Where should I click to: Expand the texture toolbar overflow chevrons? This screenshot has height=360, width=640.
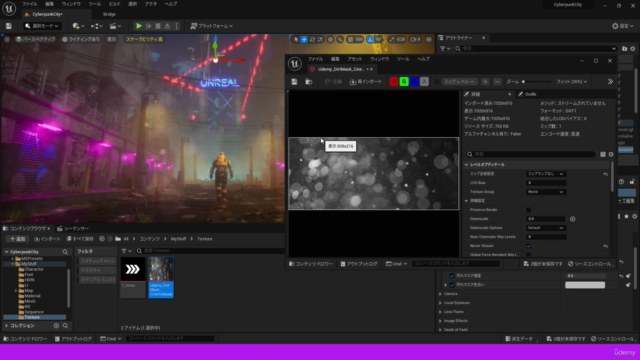pos(610,82)
